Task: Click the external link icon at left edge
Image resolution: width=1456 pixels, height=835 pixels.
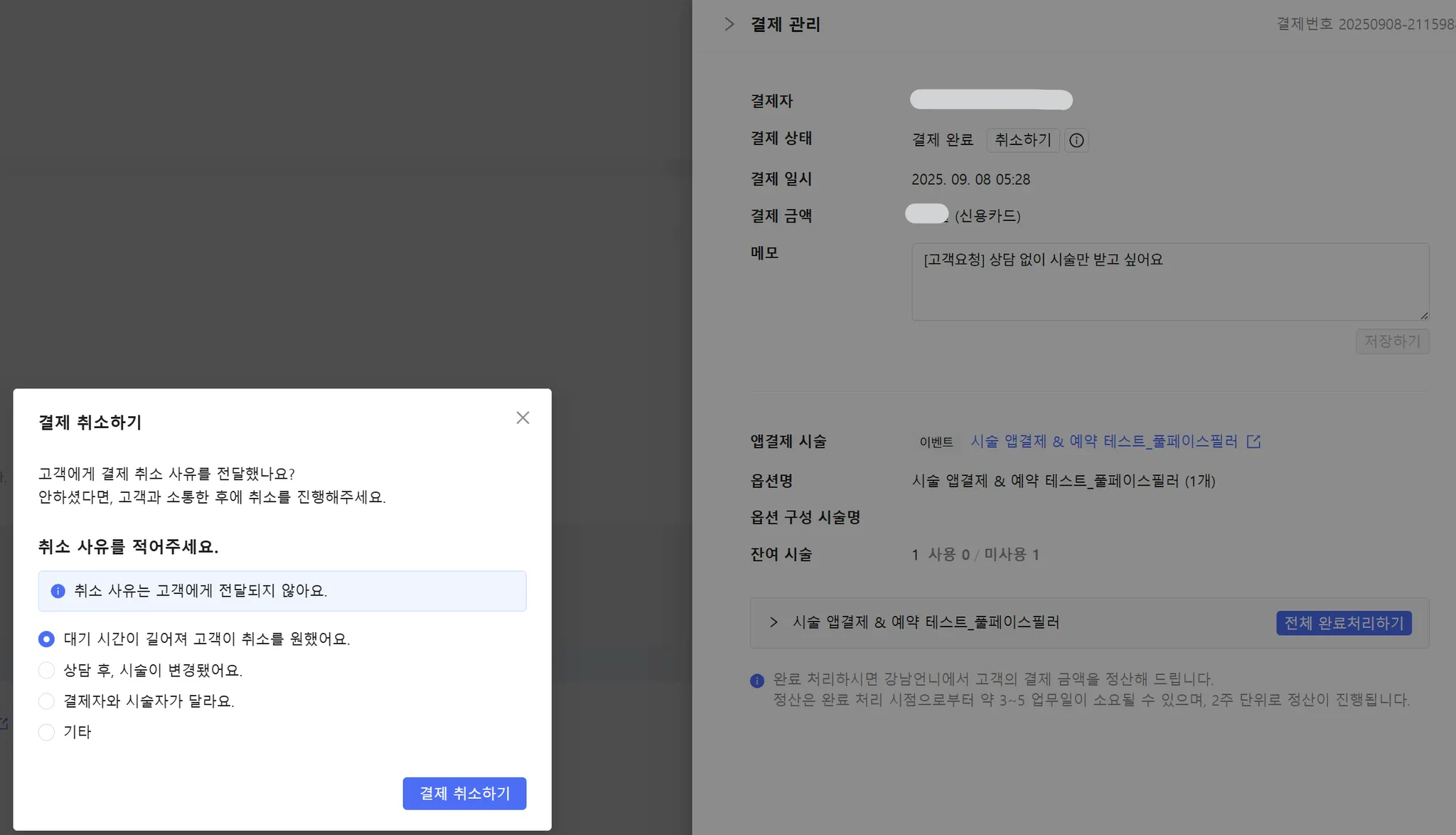Action: [3, 723]
